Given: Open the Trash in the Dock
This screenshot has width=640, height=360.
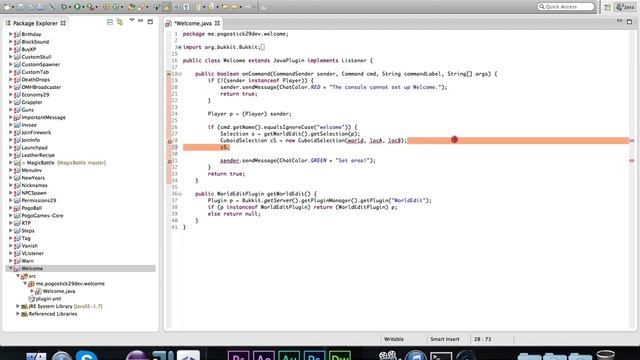Looking at the screenshot, I should point(606,355).
